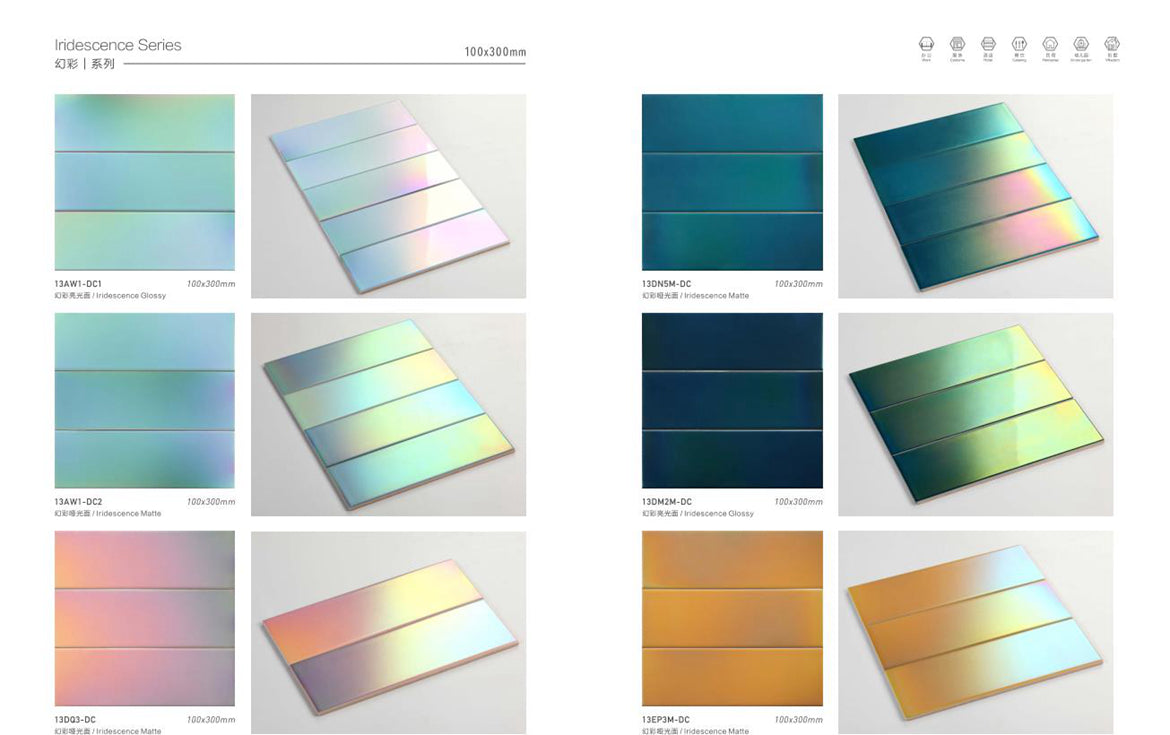Viewport: 1170px width, 735px height.
Task: Select the teal 13DN5M-DC flat tile swatch
Action: coord(732,182)
